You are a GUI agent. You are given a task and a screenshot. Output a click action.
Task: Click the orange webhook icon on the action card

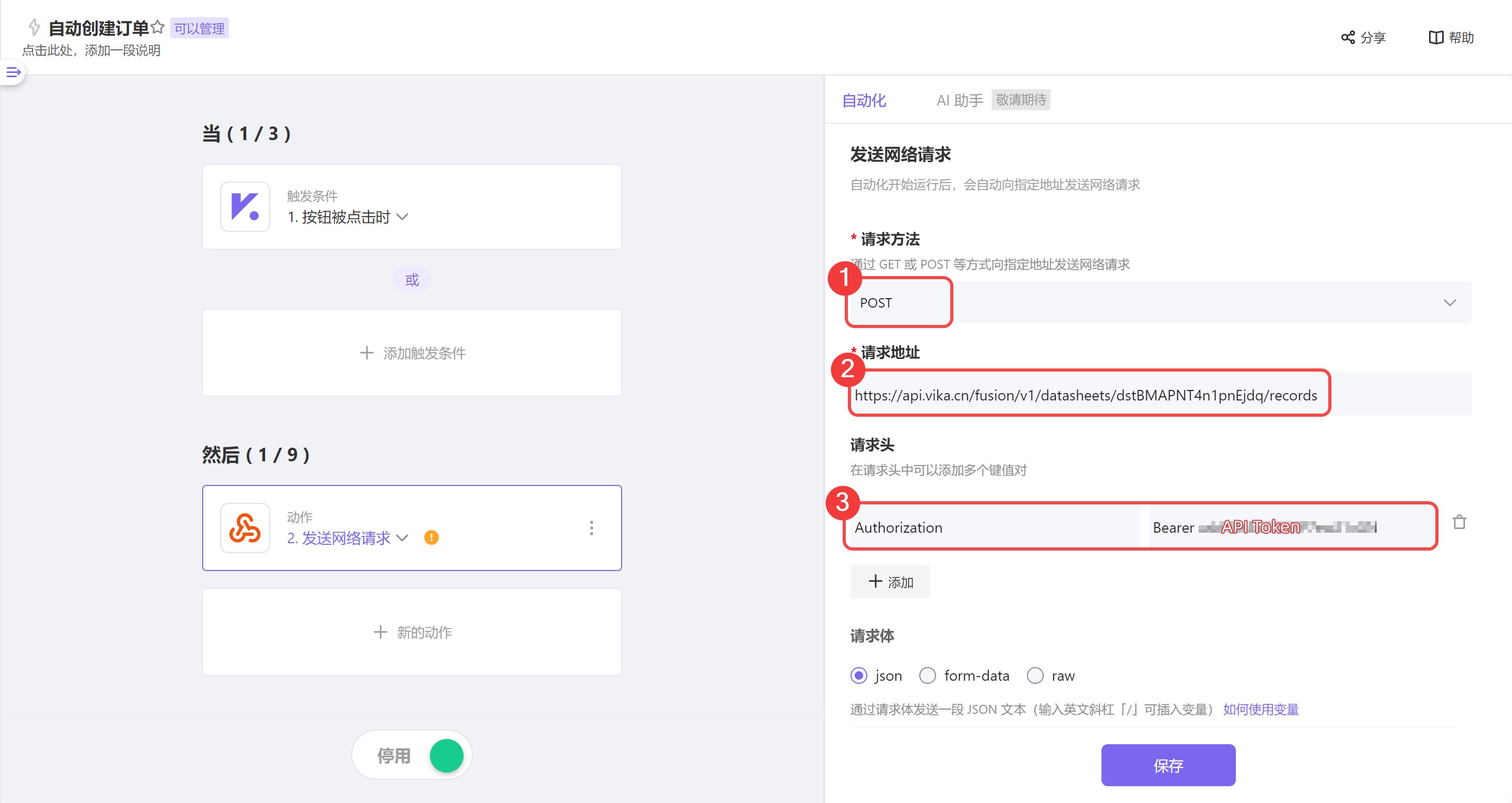[245, 527]
